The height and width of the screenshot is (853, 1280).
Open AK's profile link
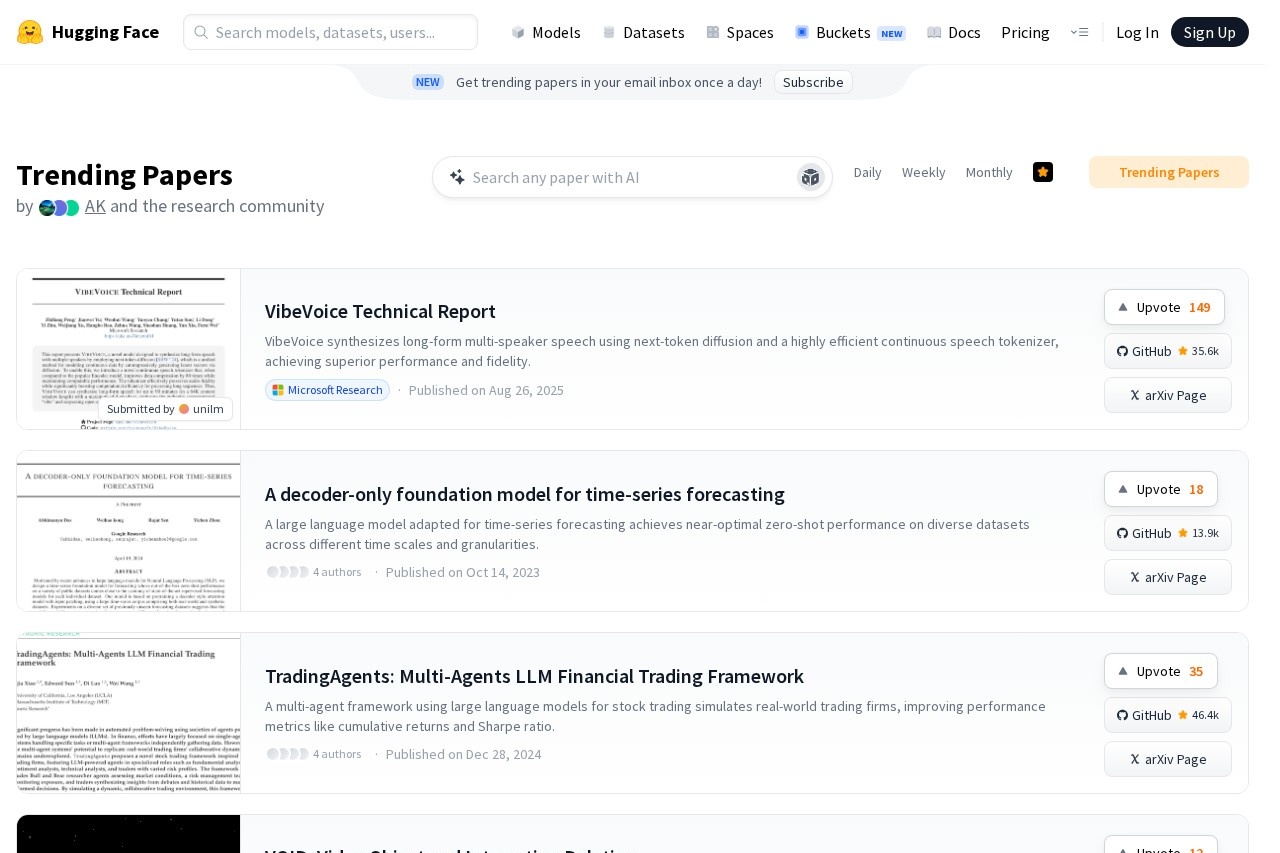click(x=95, y=206)
